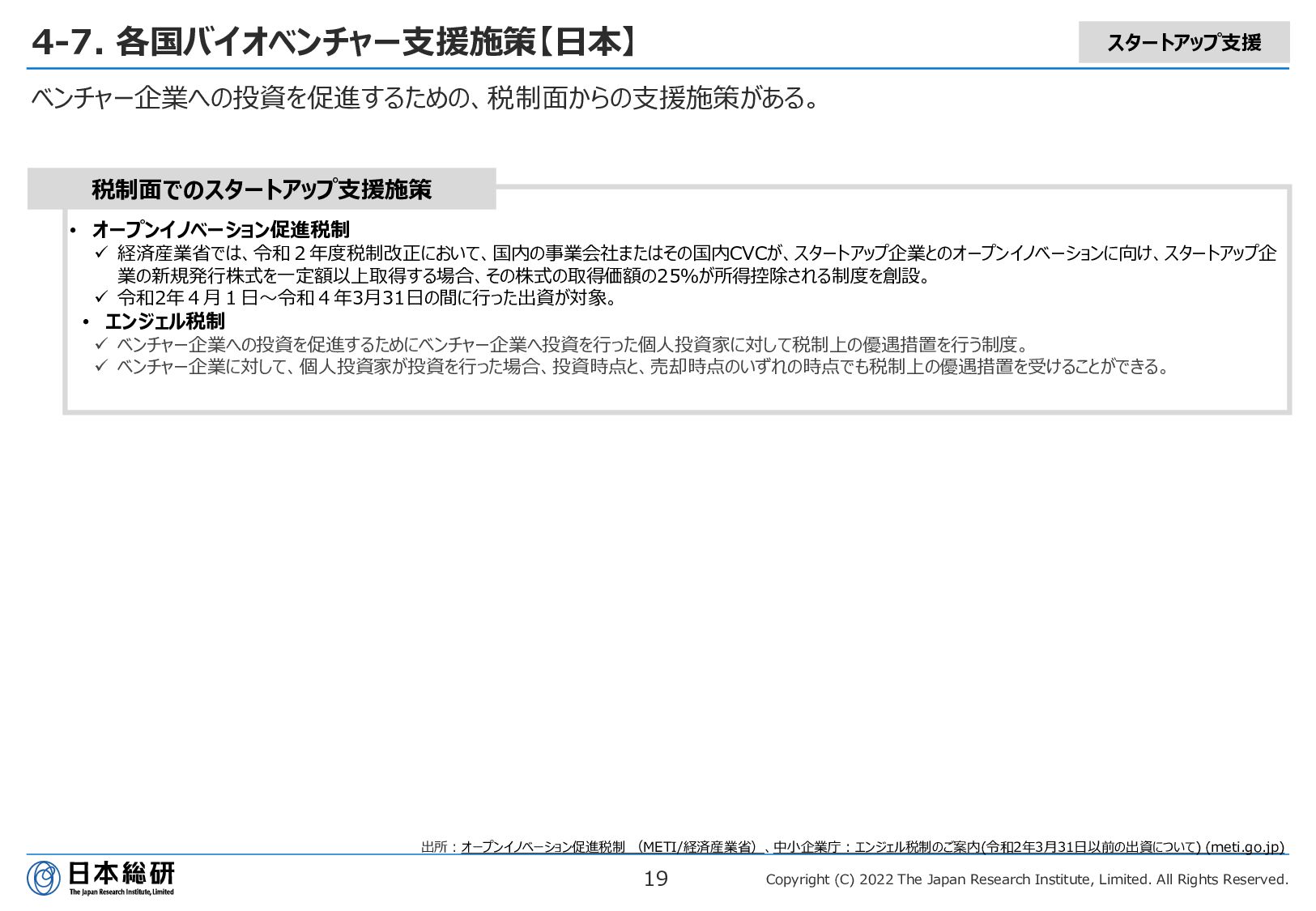Click the 日本総研 logo icon
This screenshot has height=911, width=1316.
click(x=44, y=878)
